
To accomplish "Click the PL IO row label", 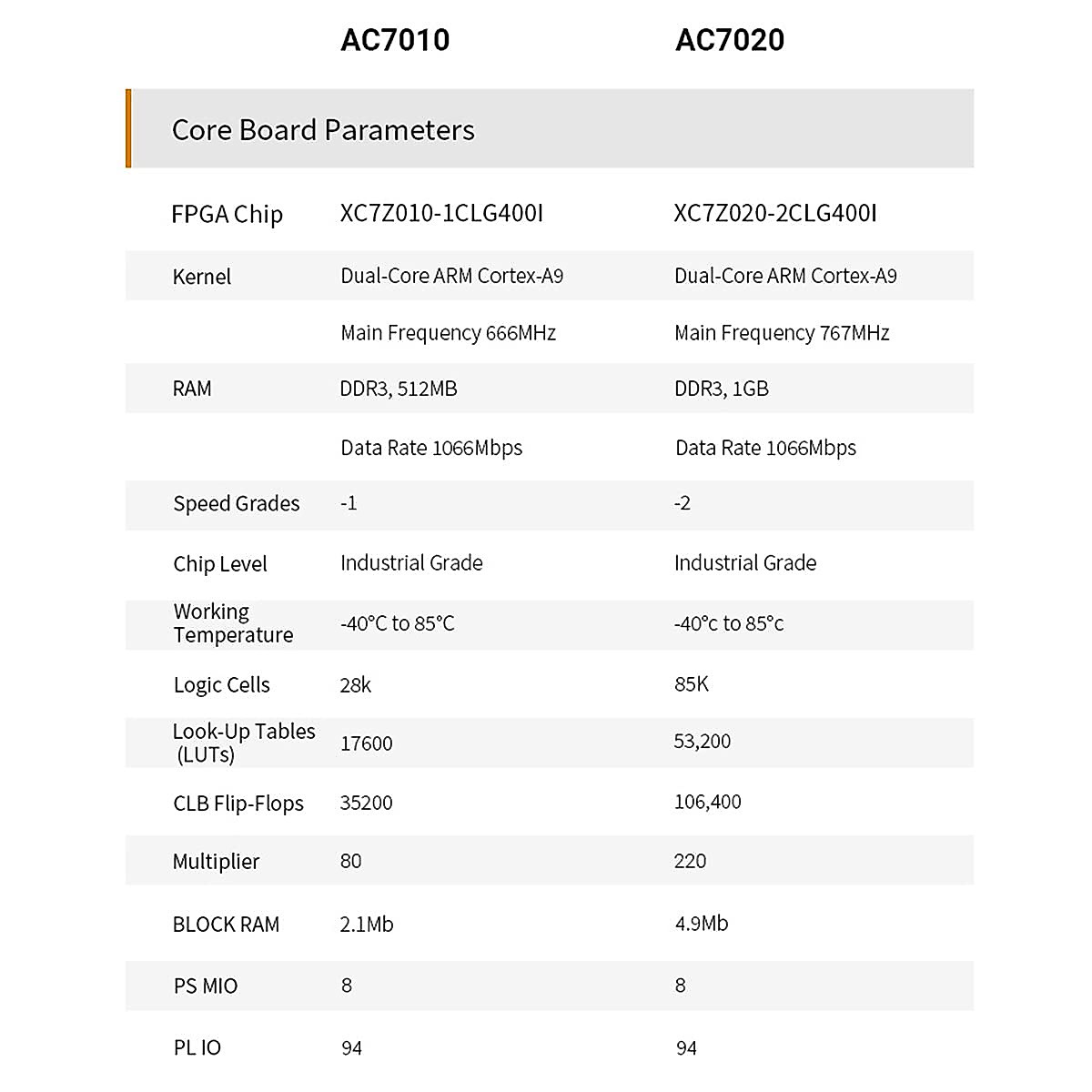I will coord(197,1048).
